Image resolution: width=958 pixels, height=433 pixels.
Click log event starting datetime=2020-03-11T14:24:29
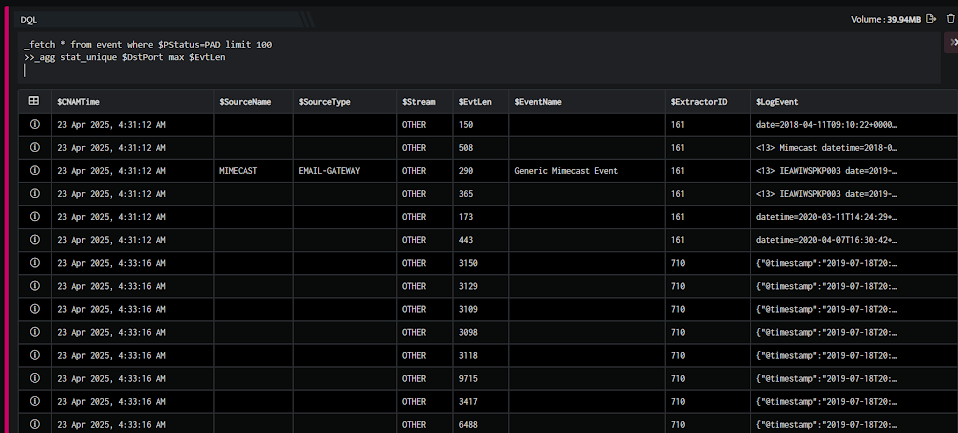pos(828,217)
